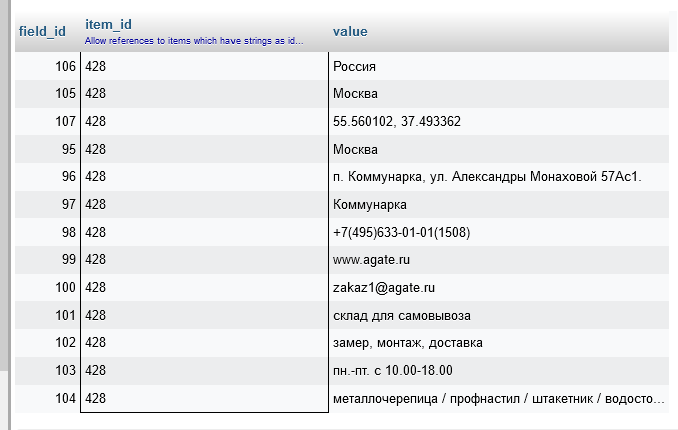
Task: Click item_id cell in field 107 row
Action: tap(204, 122)
